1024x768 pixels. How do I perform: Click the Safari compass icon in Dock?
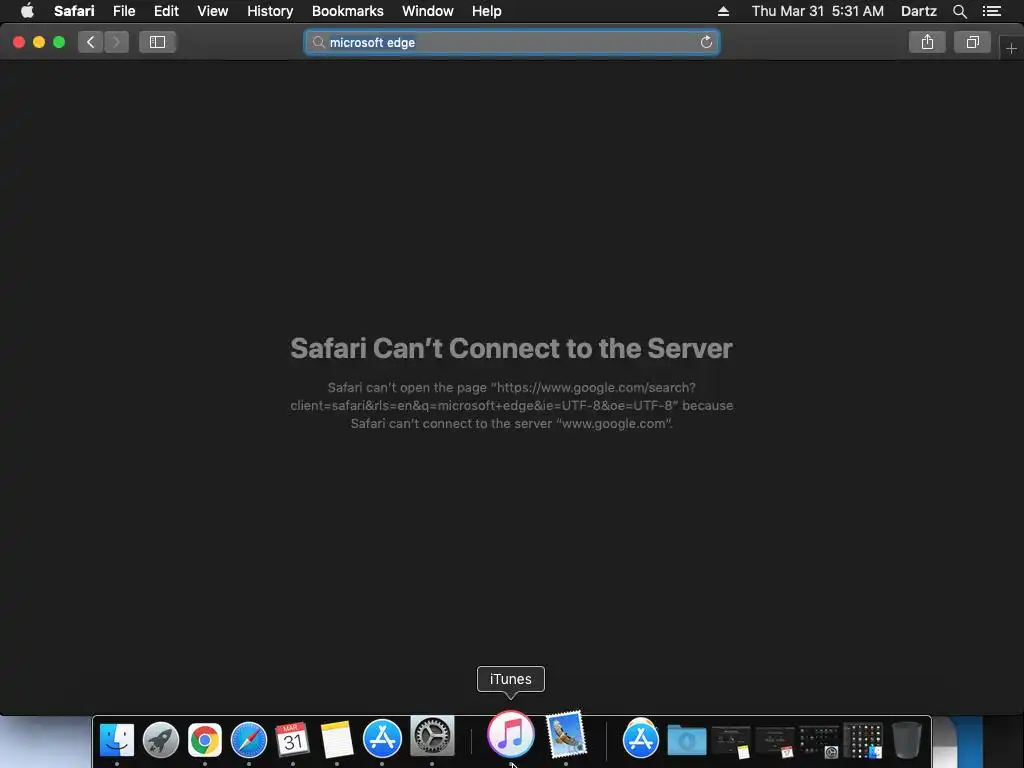tap(249, 740)
